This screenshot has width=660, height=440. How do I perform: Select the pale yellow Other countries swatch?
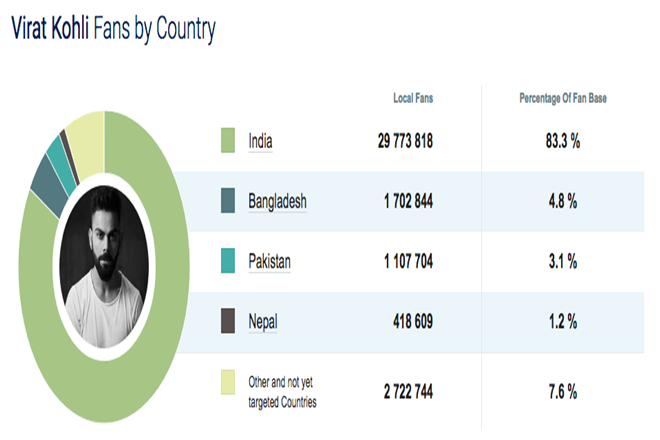point(229,384)
